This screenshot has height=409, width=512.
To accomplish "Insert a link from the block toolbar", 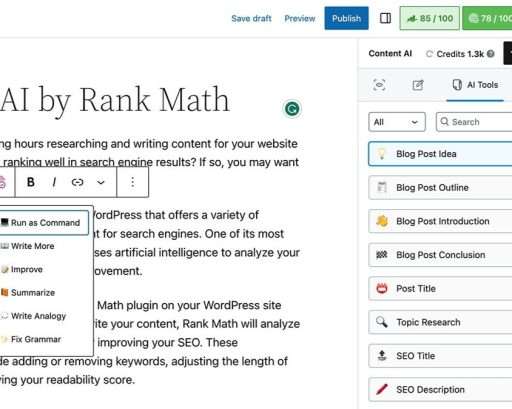I will 77,182.
